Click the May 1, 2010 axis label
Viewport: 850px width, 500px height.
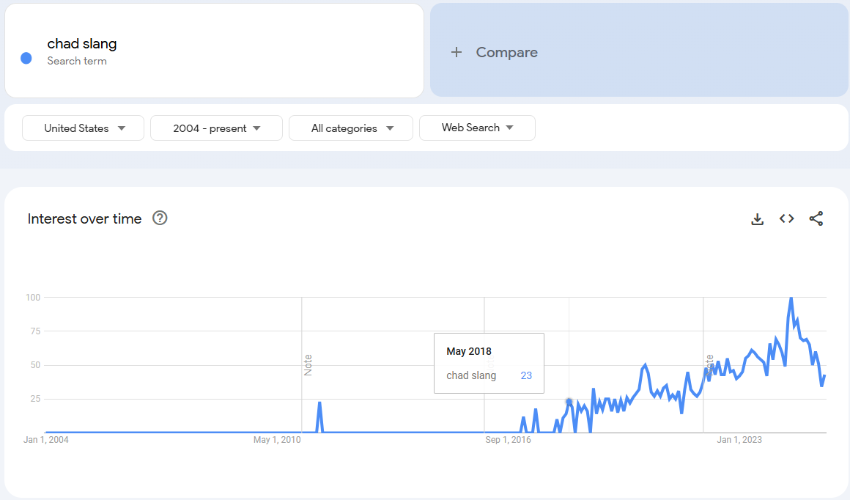click(277, 440)
